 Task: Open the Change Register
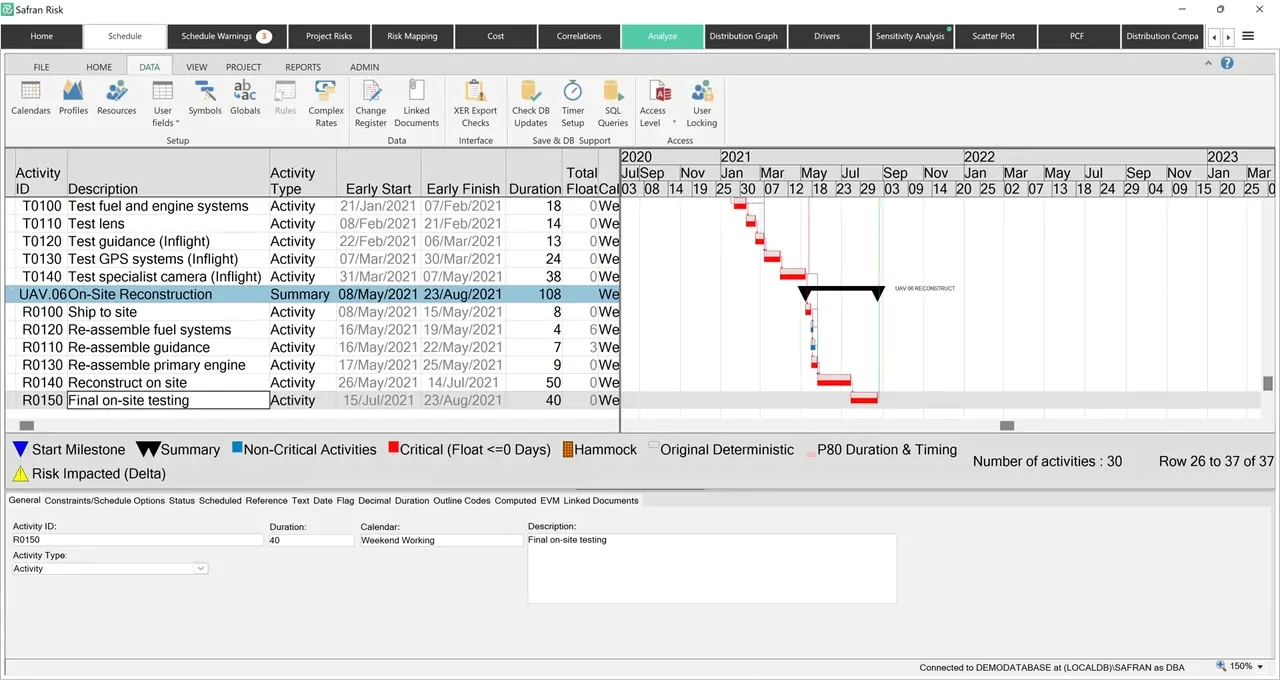tap(371, 104)
